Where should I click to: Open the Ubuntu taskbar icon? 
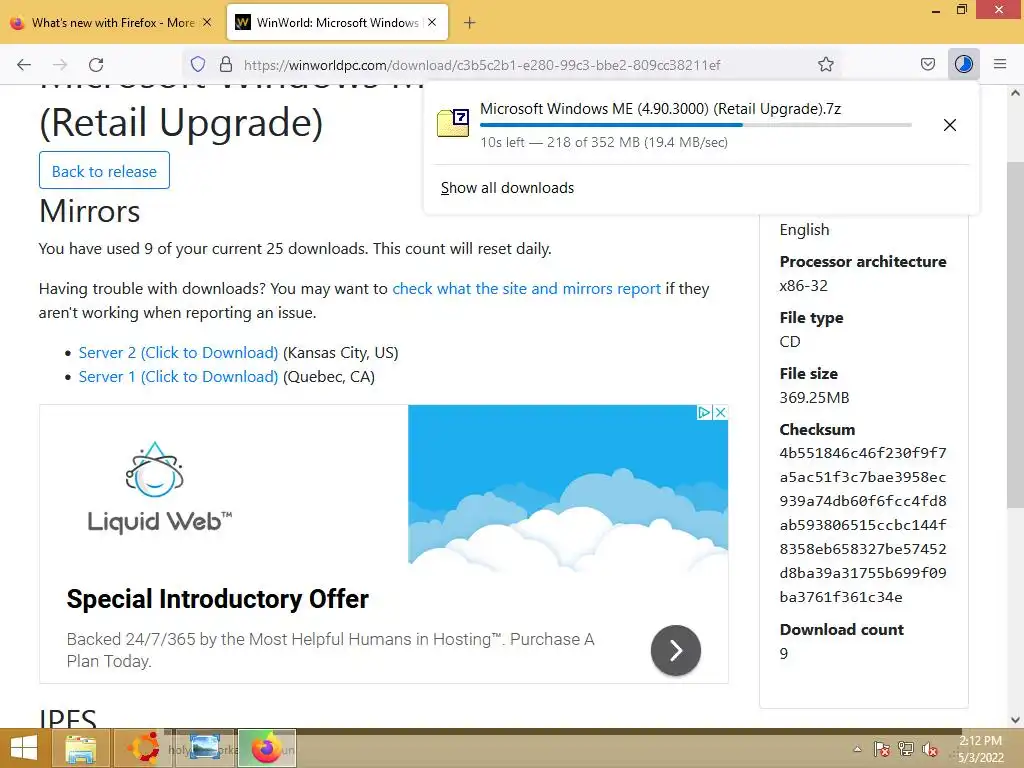point(142,748)
